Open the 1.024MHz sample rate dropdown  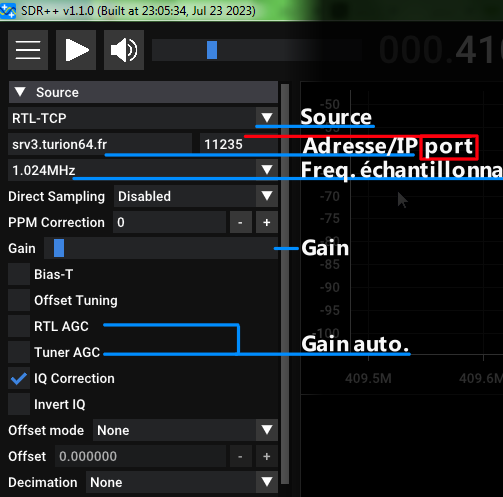(x=143, y=170)
